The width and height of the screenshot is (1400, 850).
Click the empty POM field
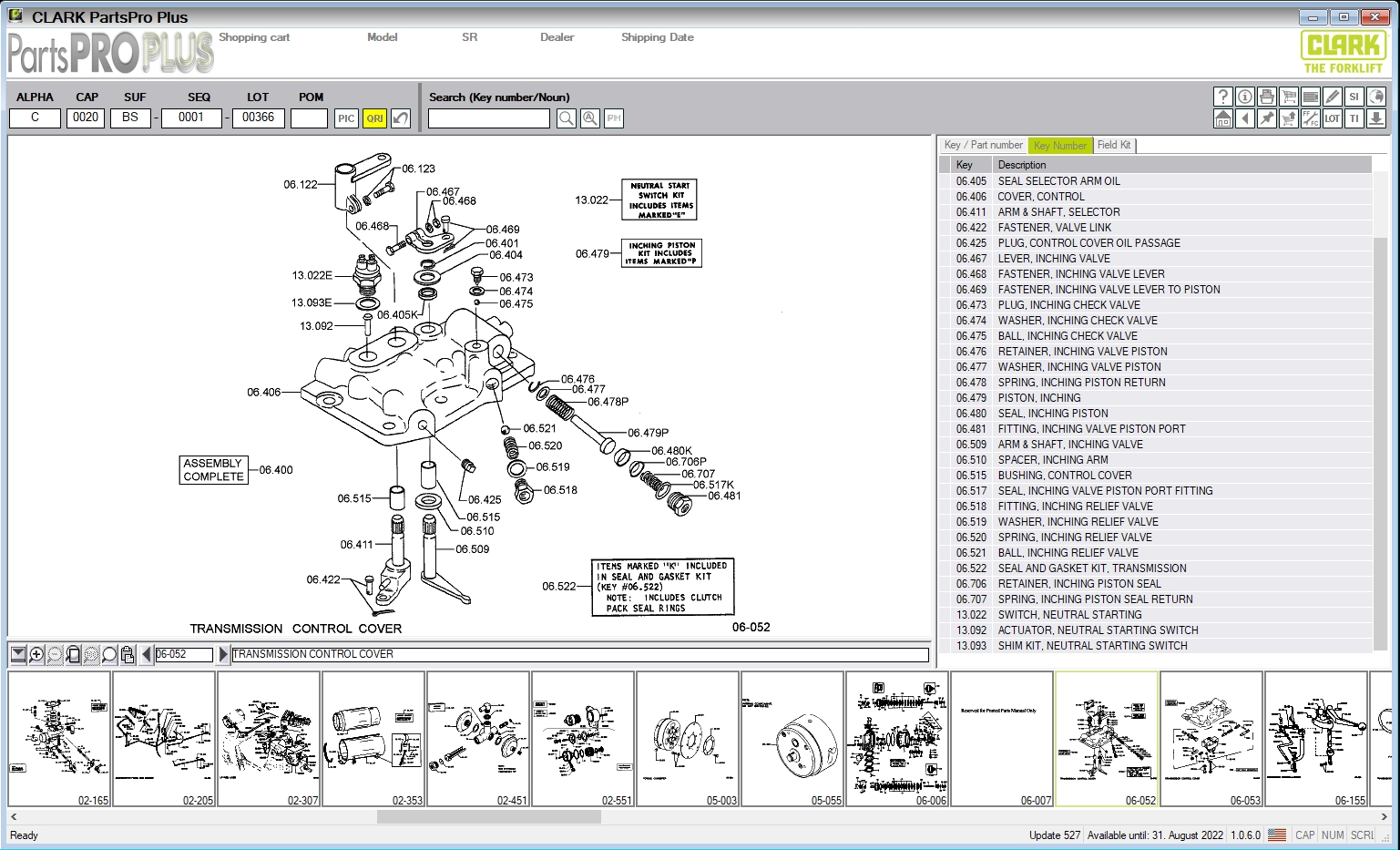pos(309,118)
